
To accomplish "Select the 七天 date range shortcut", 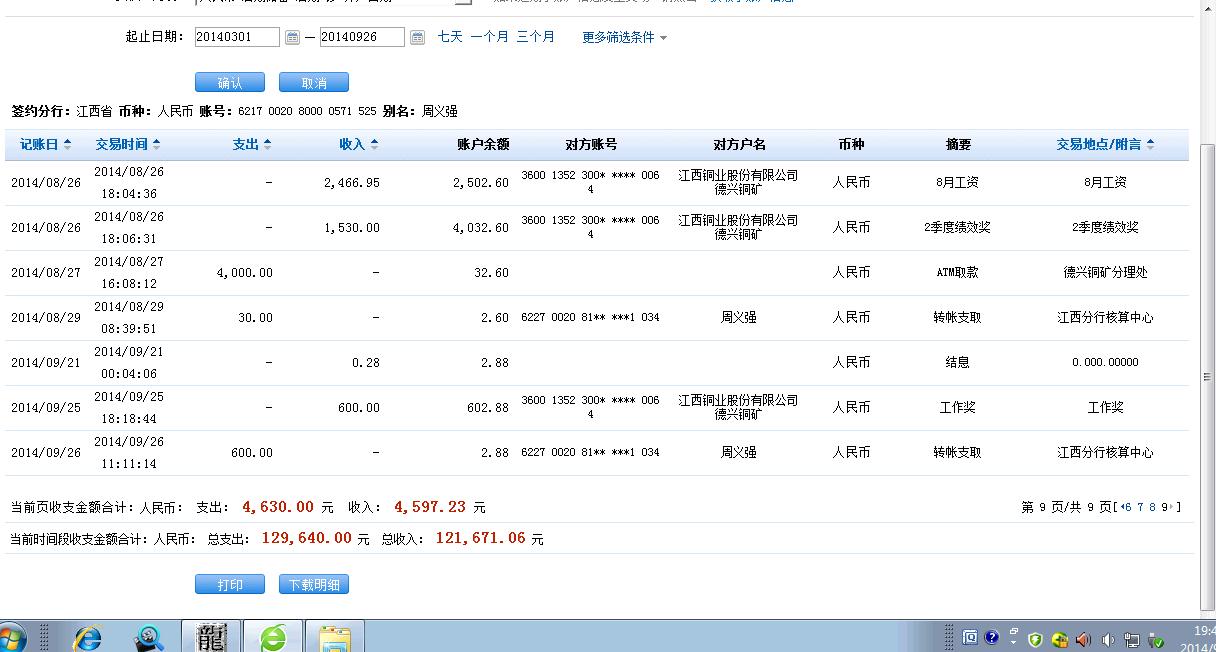I will [x=450, y=36].
